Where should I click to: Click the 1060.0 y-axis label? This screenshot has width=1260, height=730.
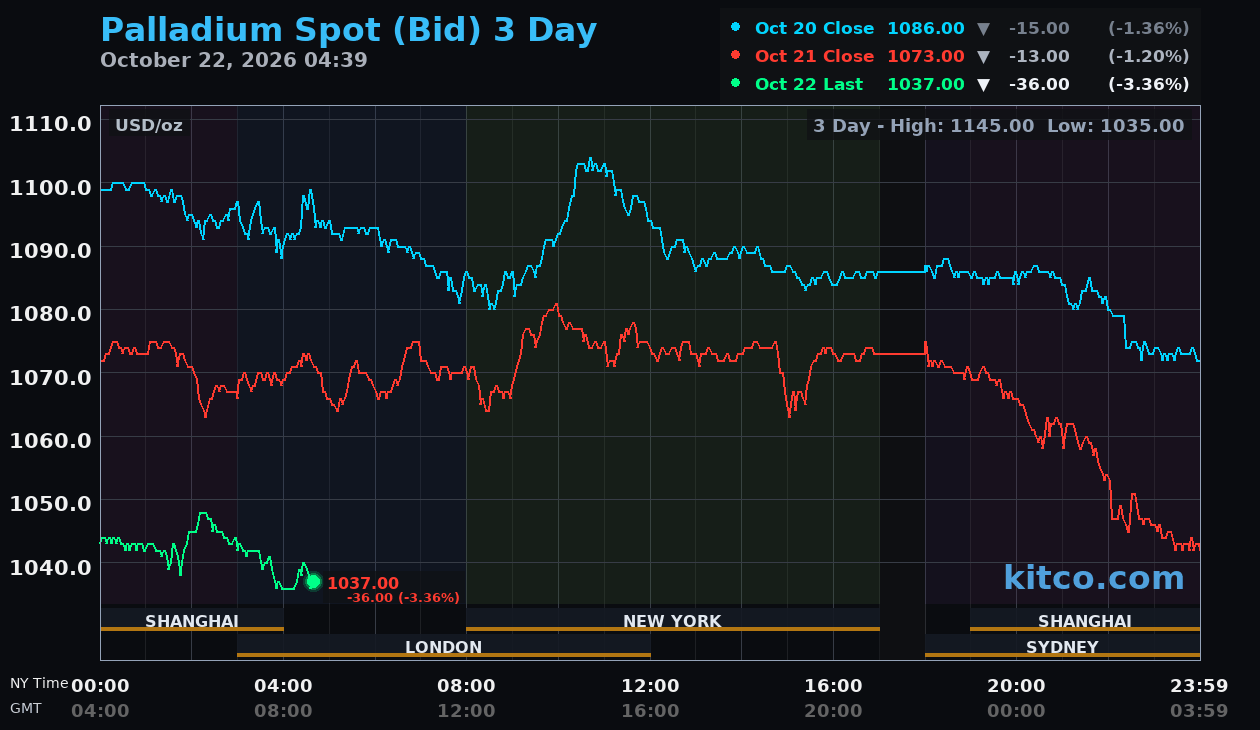point(51,440)
